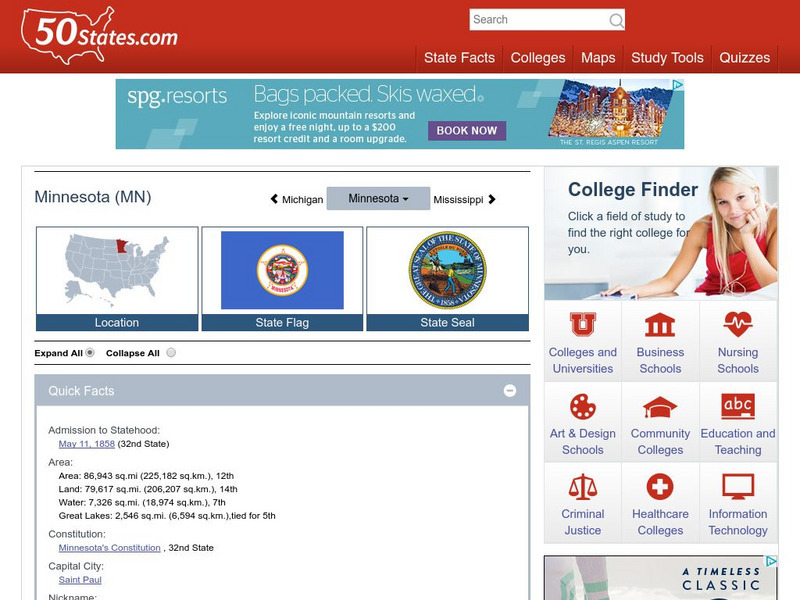Click BOOK NOW on the resort ad
Screen dimensions: 800x600
[x=467, y=131]
